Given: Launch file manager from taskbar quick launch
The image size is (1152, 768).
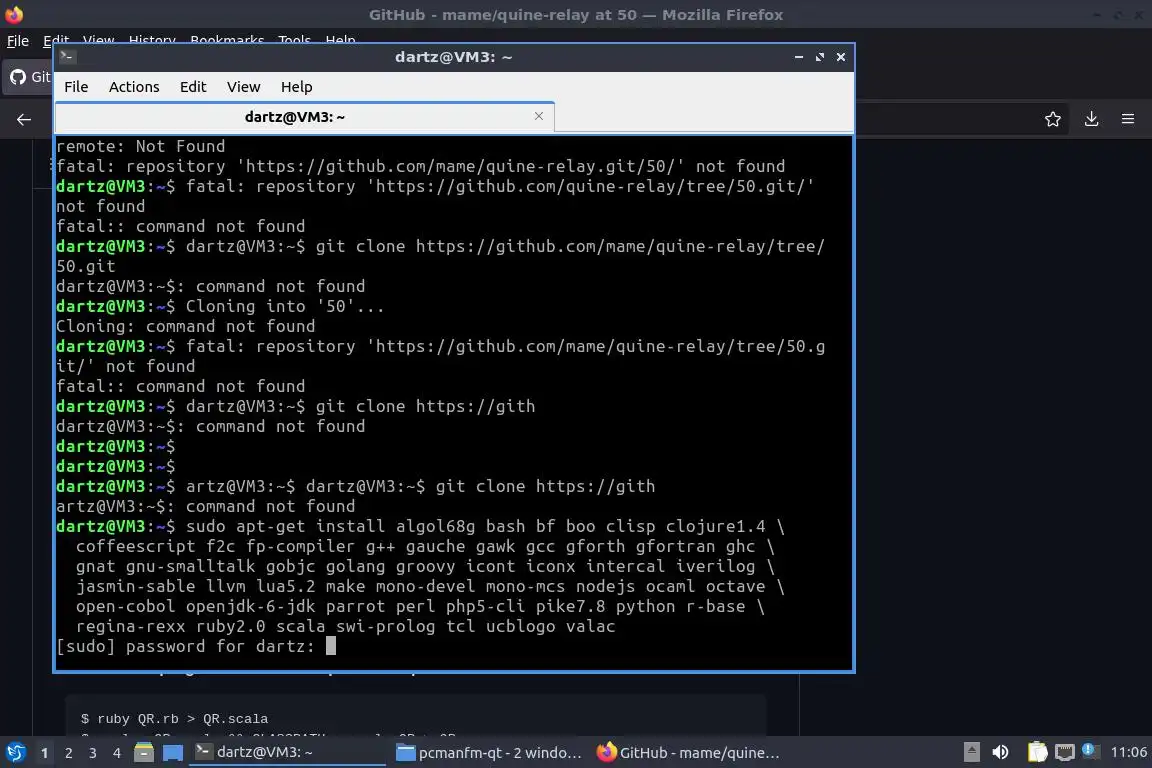Looking at the screenshot, I should (144, 752).
